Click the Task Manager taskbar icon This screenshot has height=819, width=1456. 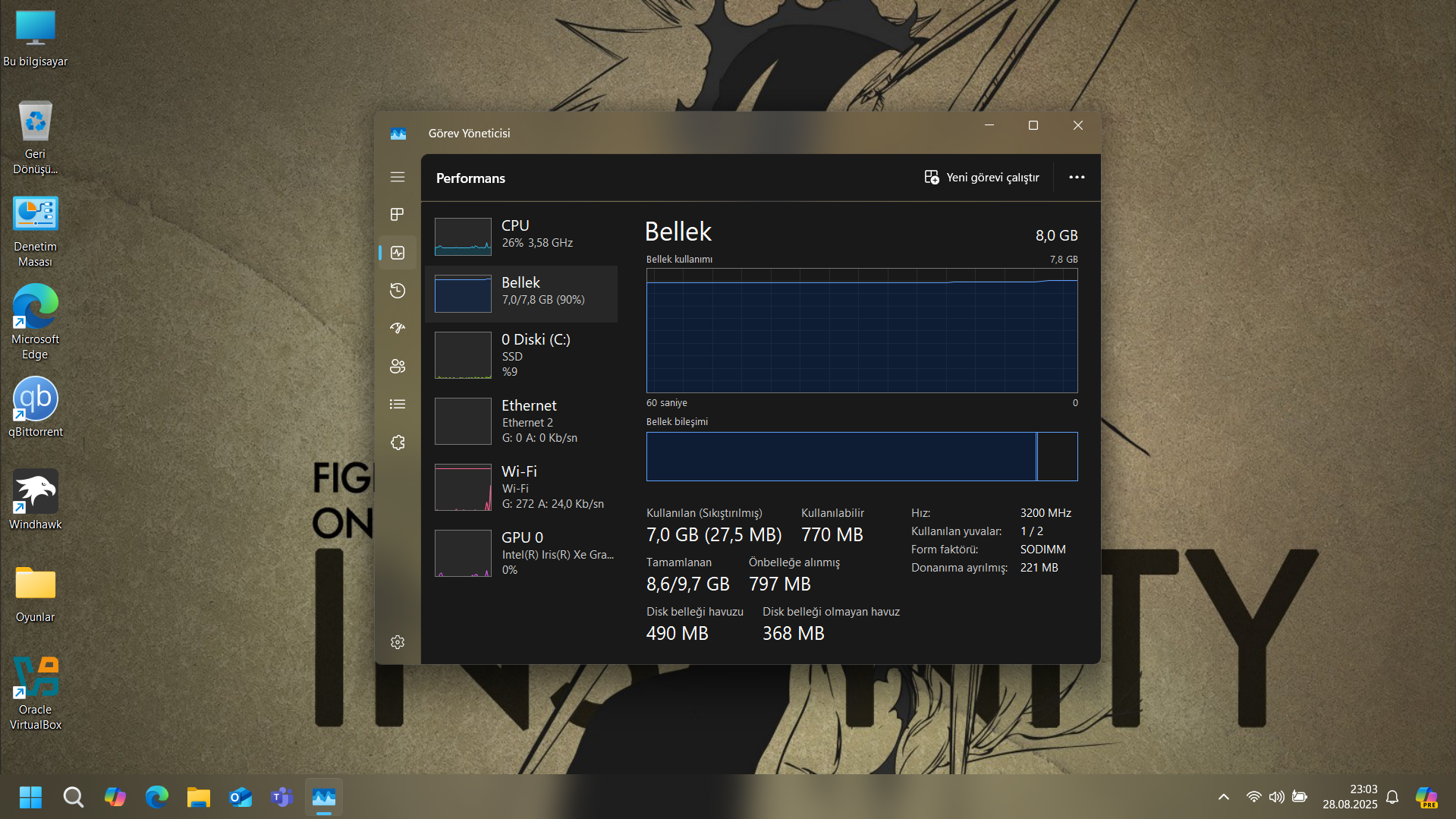click(324, 797)
